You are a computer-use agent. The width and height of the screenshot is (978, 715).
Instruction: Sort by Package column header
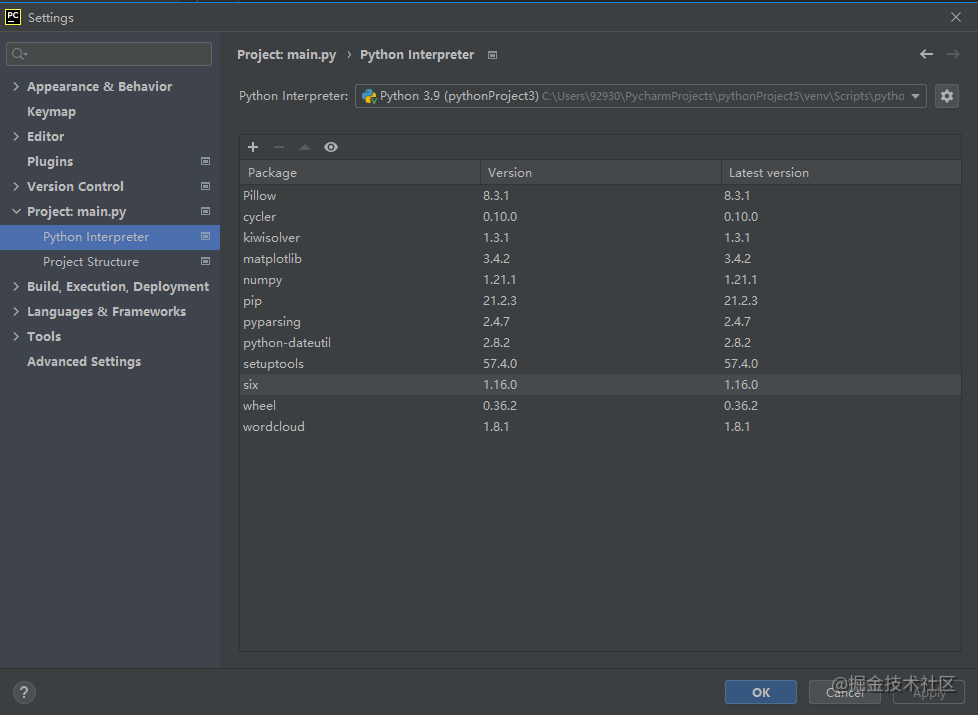(360, 173)
